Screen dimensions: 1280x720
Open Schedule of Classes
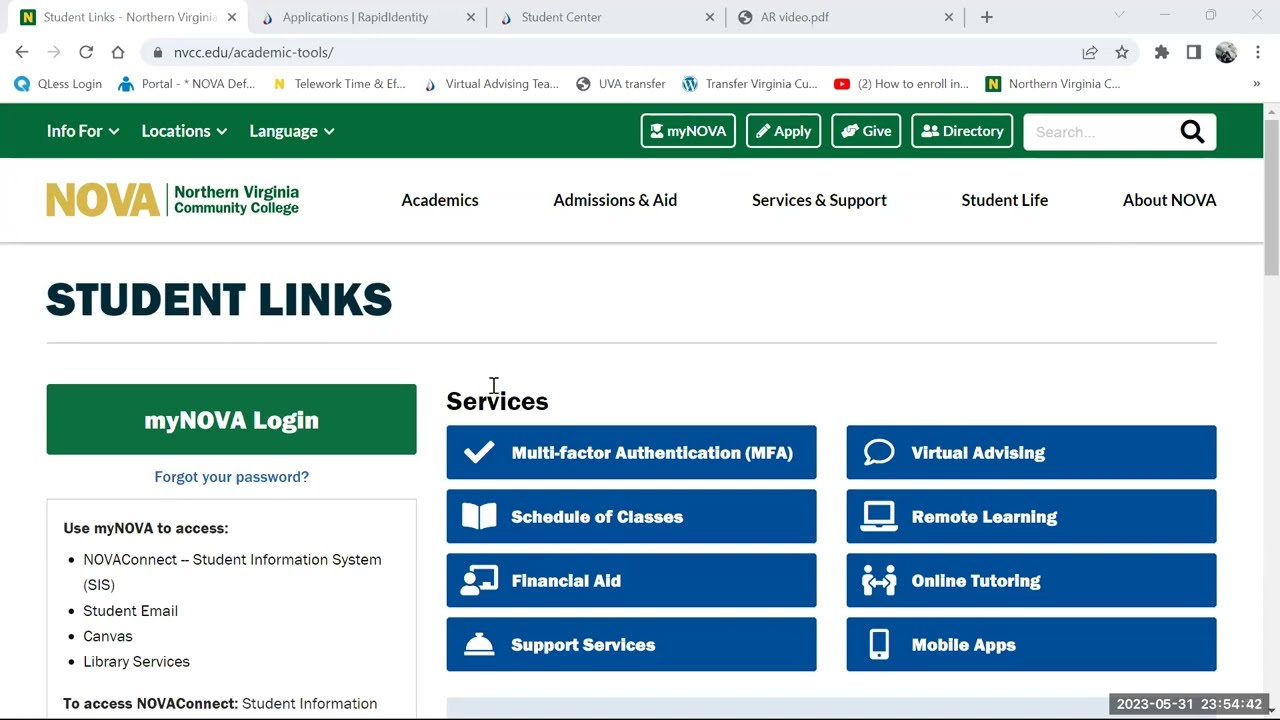tap(631, 516)
